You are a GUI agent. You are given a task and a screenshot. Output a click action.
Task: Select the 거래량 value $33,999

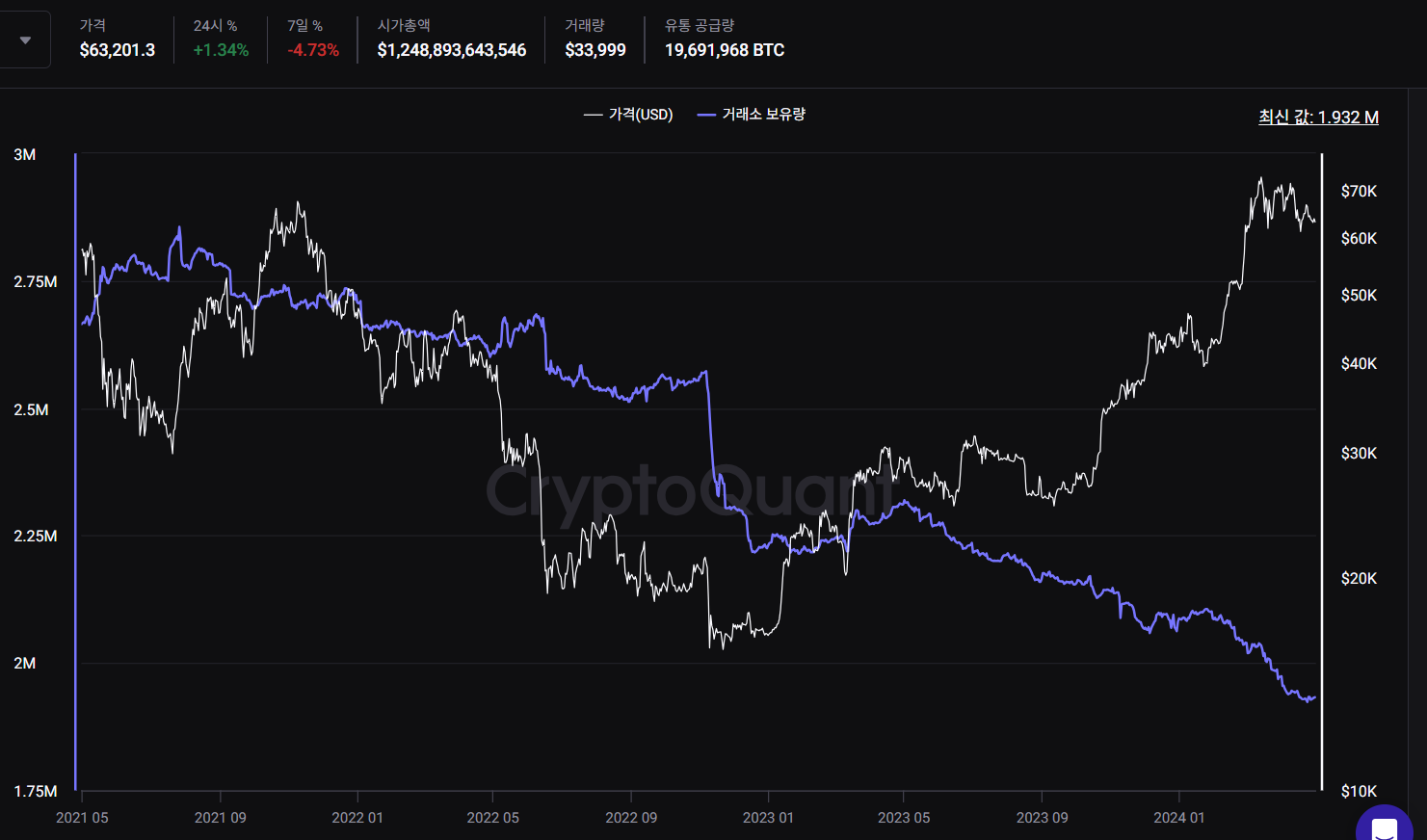pos(595,50)
